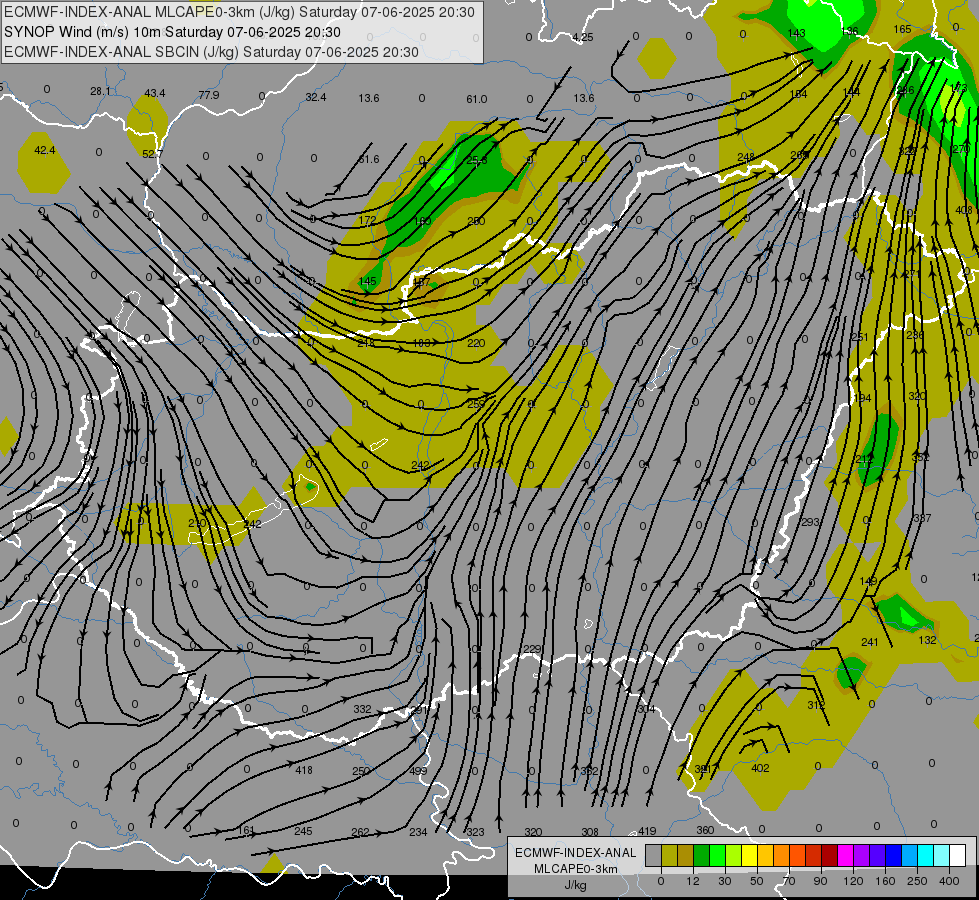Click the map value '4.25'
Viewport: 979px width, 900px height.
click(x=583, y=37)
